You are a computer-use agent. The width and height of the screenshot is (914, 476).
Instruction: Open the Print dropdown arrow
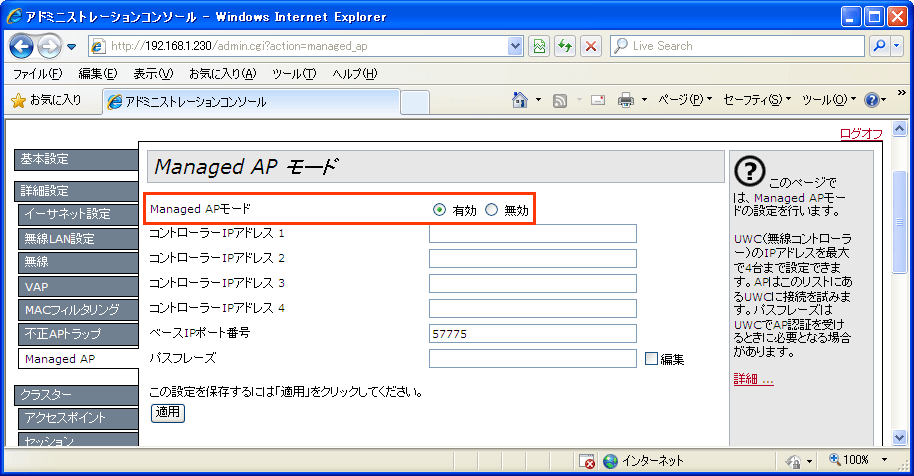coord(644,100)
